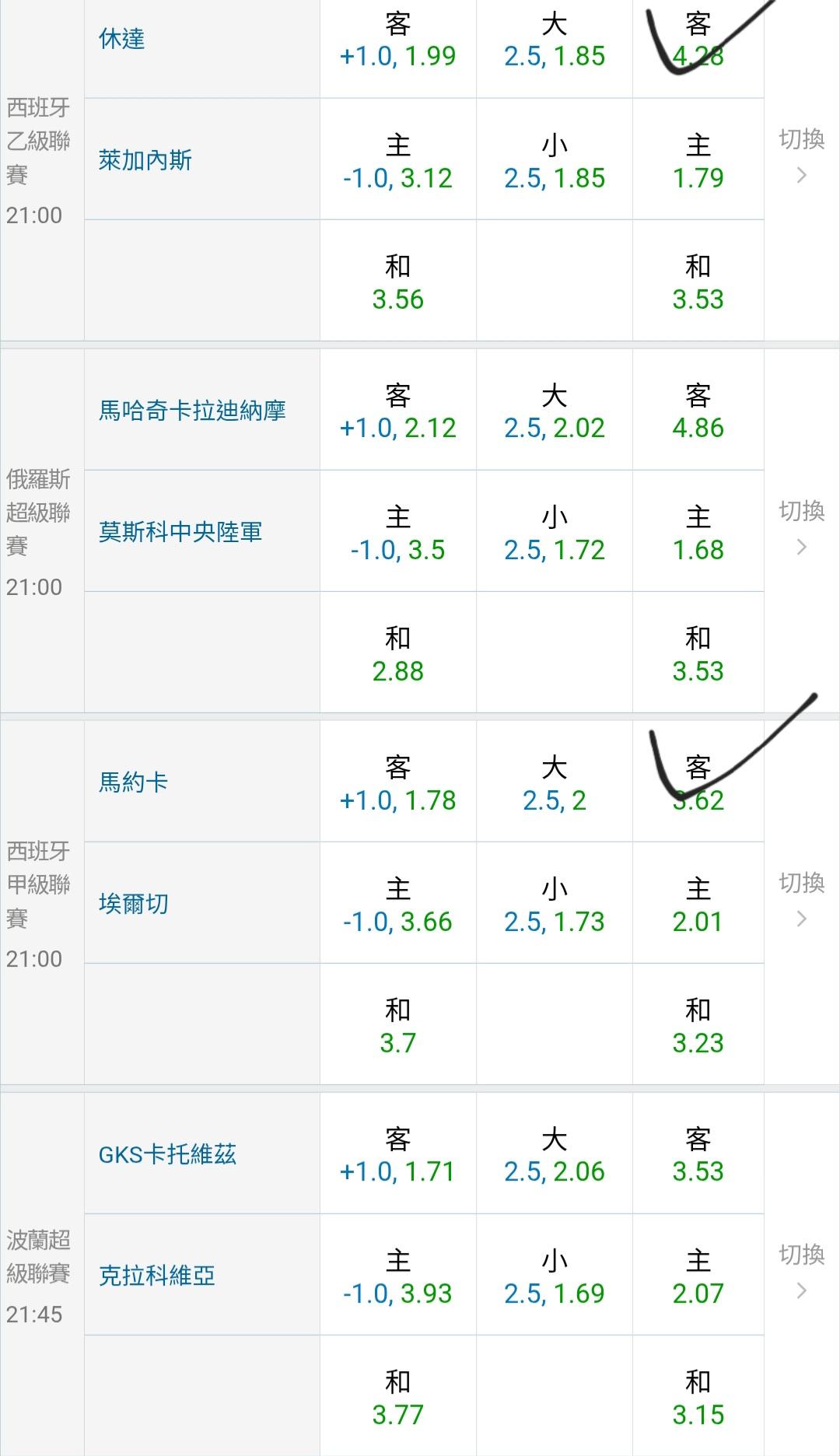Pick over 2.5 at 2.02 odds

click(554, 412)
